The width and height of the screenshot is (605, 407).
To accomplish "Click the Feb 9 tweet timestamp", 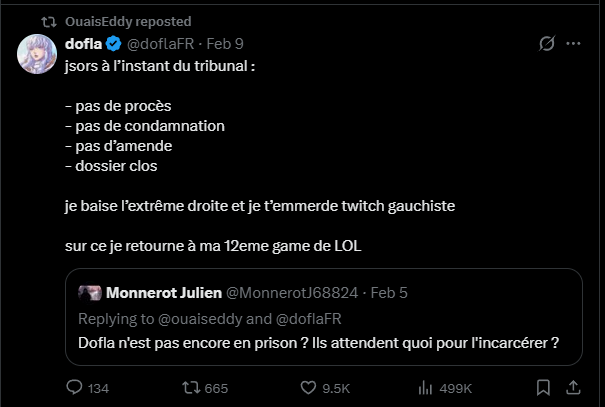I will [x=225, y=44].
